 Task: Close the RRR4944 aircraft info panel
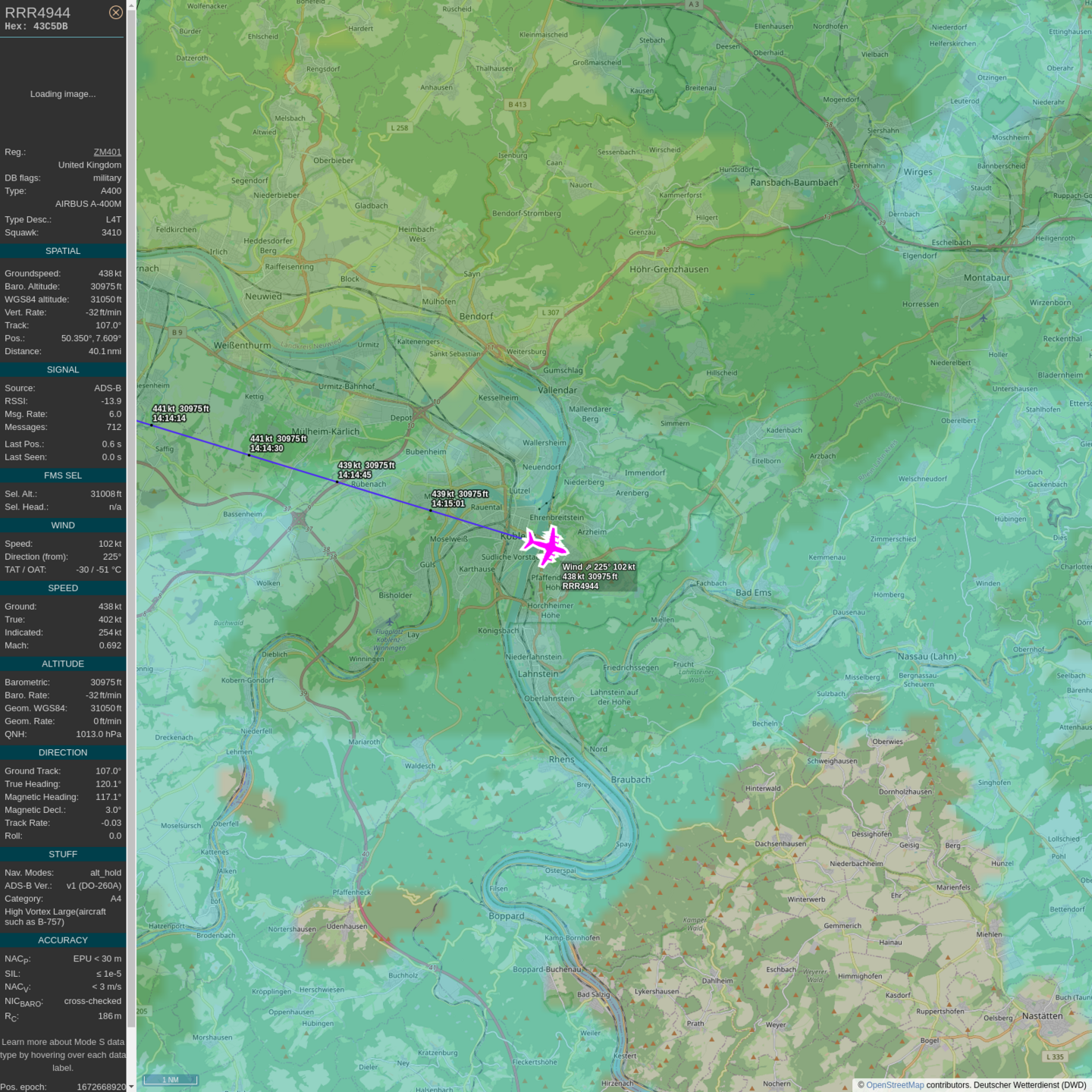click(115, 12)
